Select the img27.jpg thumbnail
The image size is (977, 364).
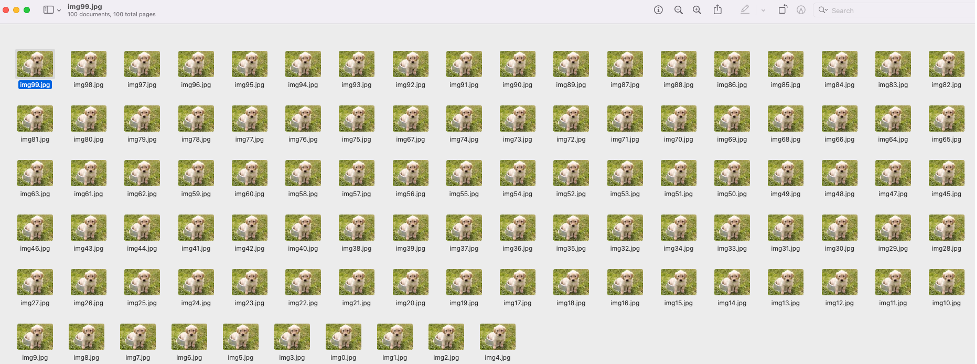35,282
